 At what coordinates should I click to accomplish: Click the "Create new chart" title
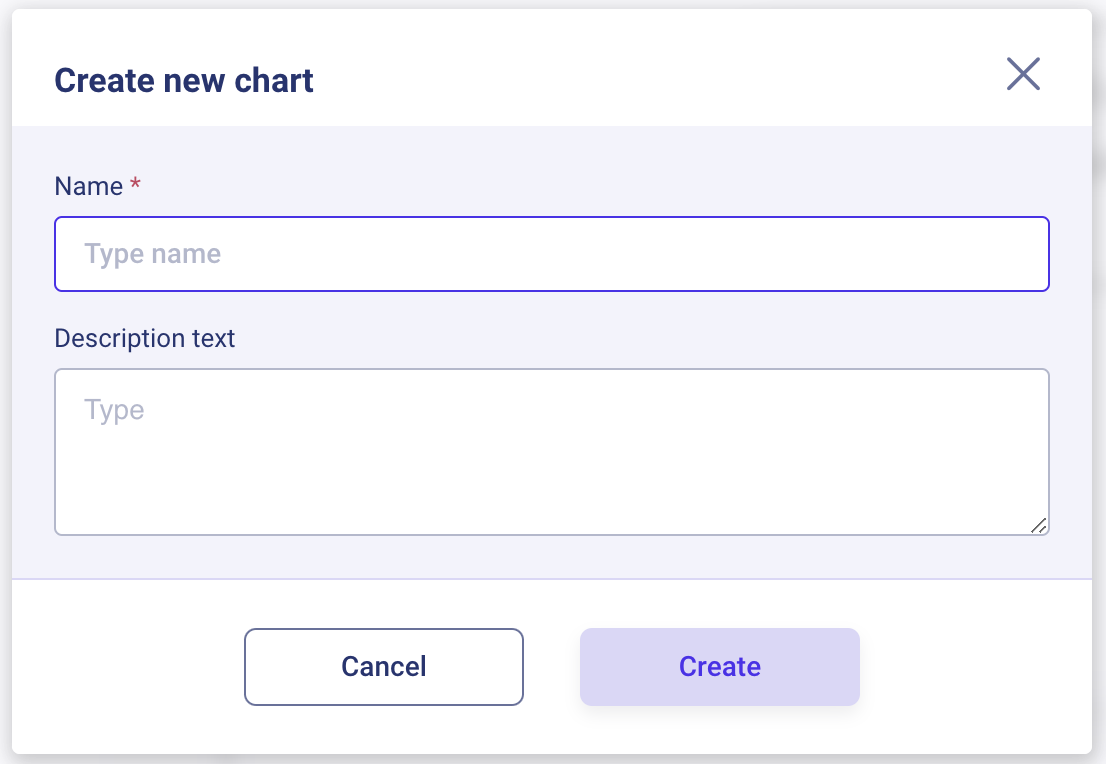click(184, 80)
